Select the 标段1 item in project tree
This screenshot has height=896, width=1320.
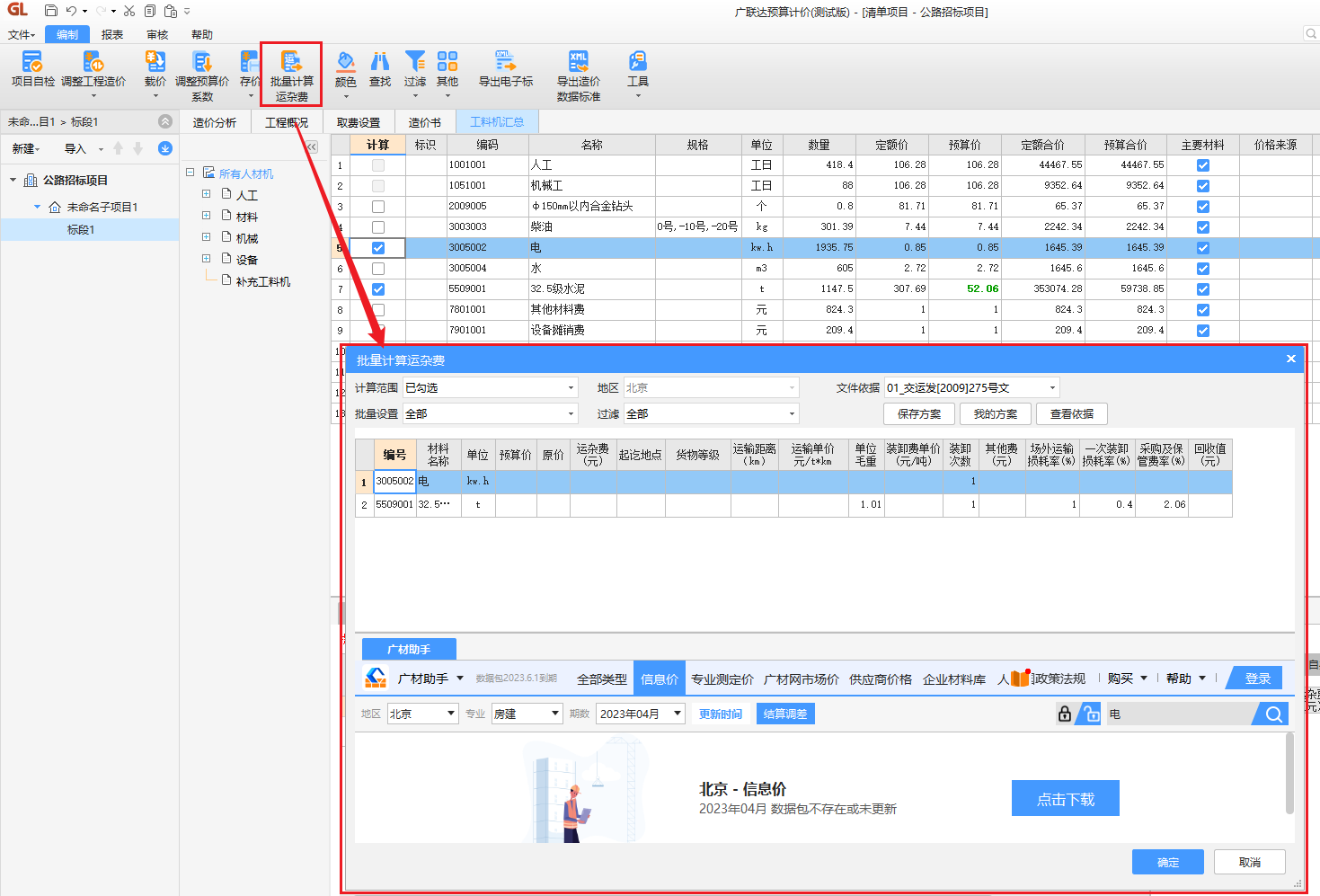pyautogui.click(x=81, y=229)
